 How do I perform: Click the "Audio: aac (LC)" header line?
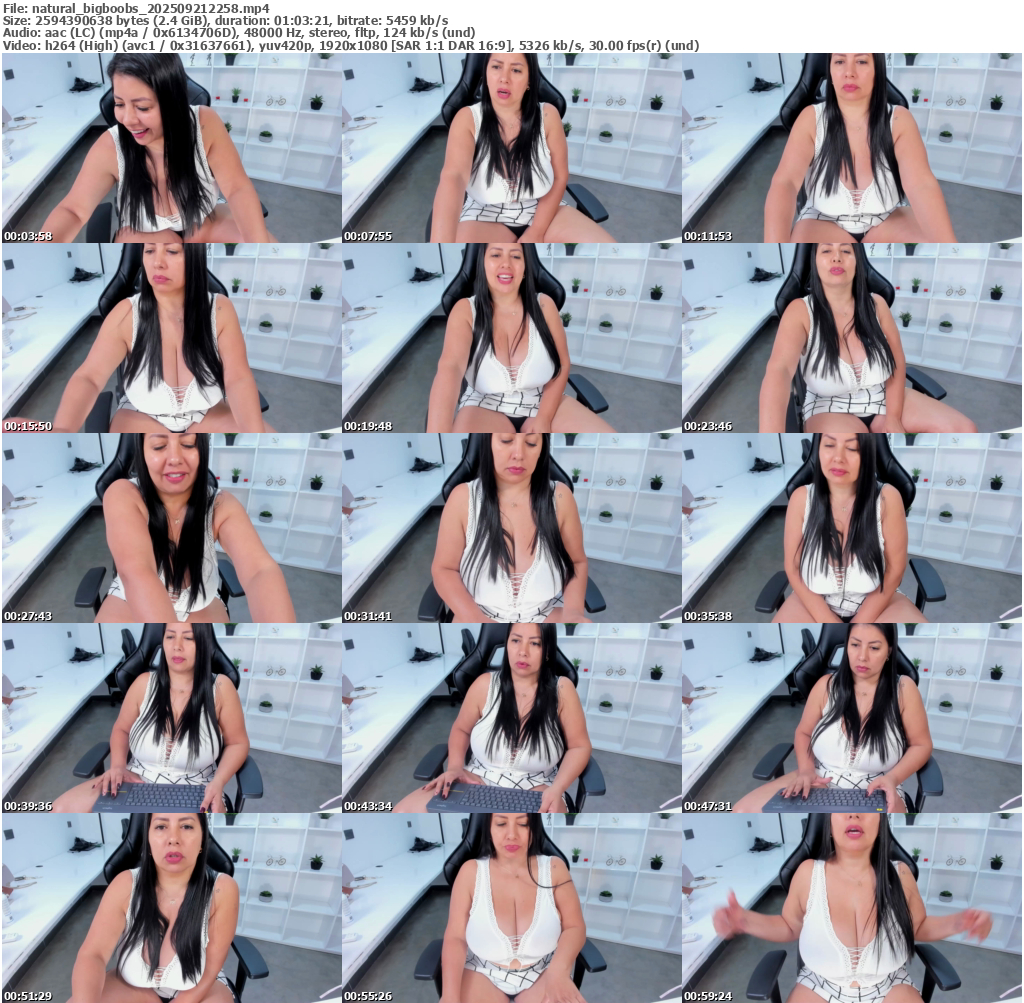239,33
